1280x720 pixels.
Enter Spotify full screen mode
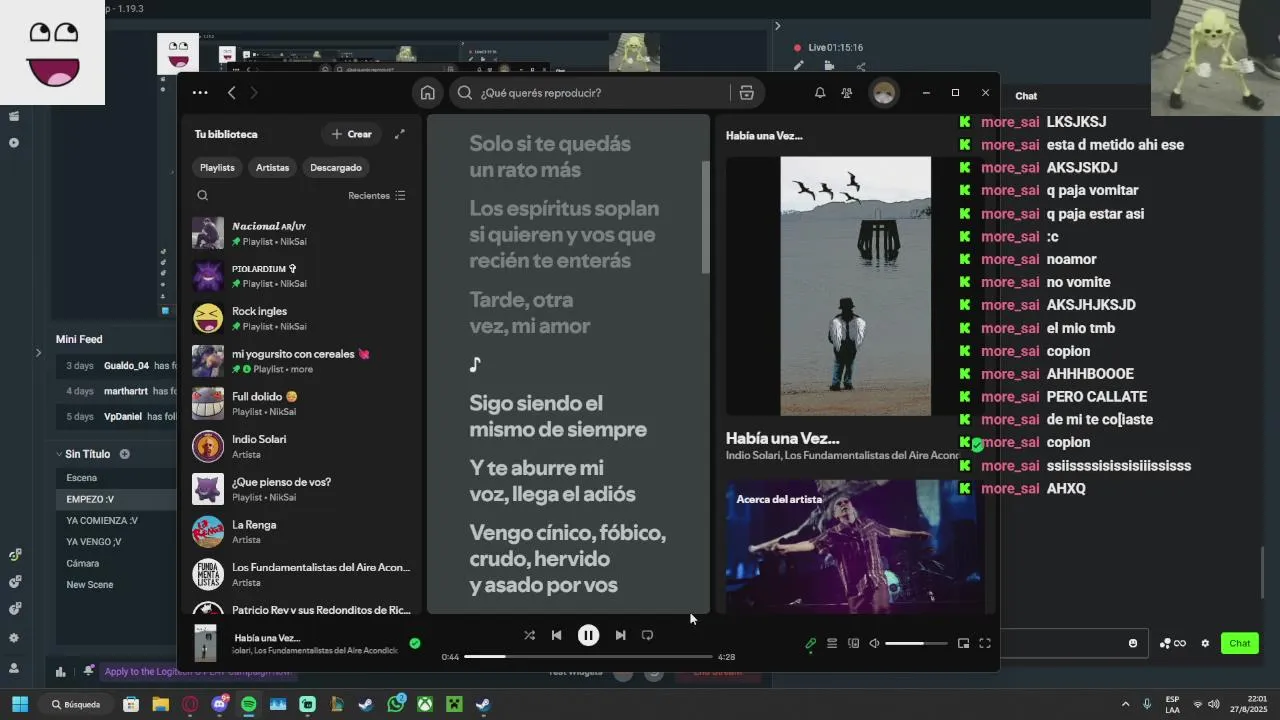coord(985,643)
